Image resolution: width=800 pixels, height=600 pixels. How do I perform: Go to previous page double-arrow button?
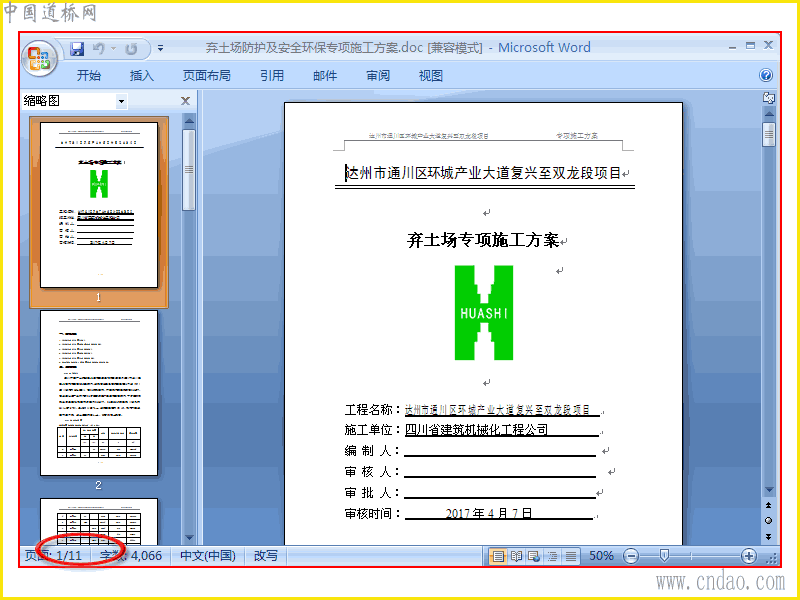coord(769,505)
